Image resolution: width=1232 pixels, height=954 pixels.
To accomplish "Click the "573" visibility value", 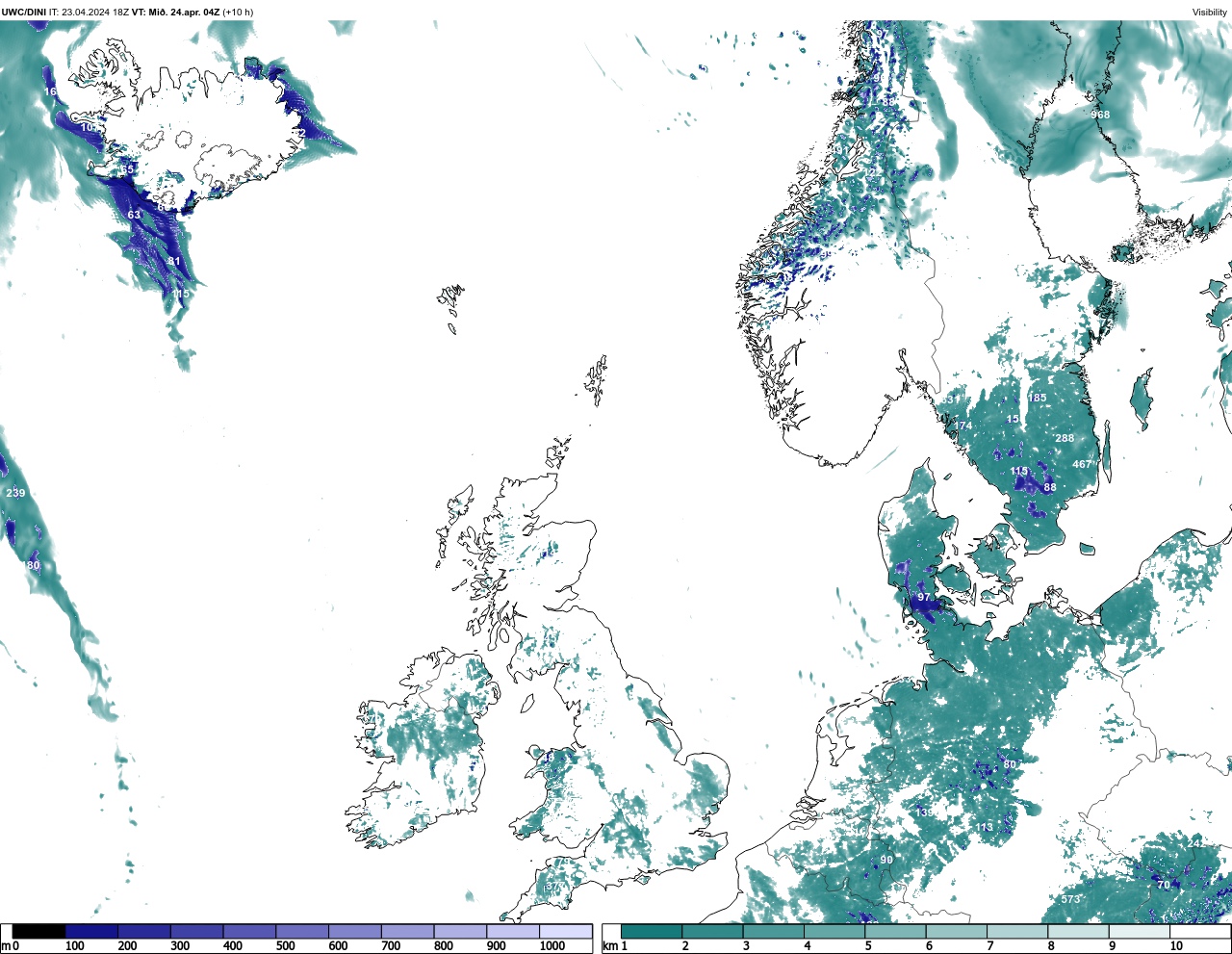I will point(1070,899).
